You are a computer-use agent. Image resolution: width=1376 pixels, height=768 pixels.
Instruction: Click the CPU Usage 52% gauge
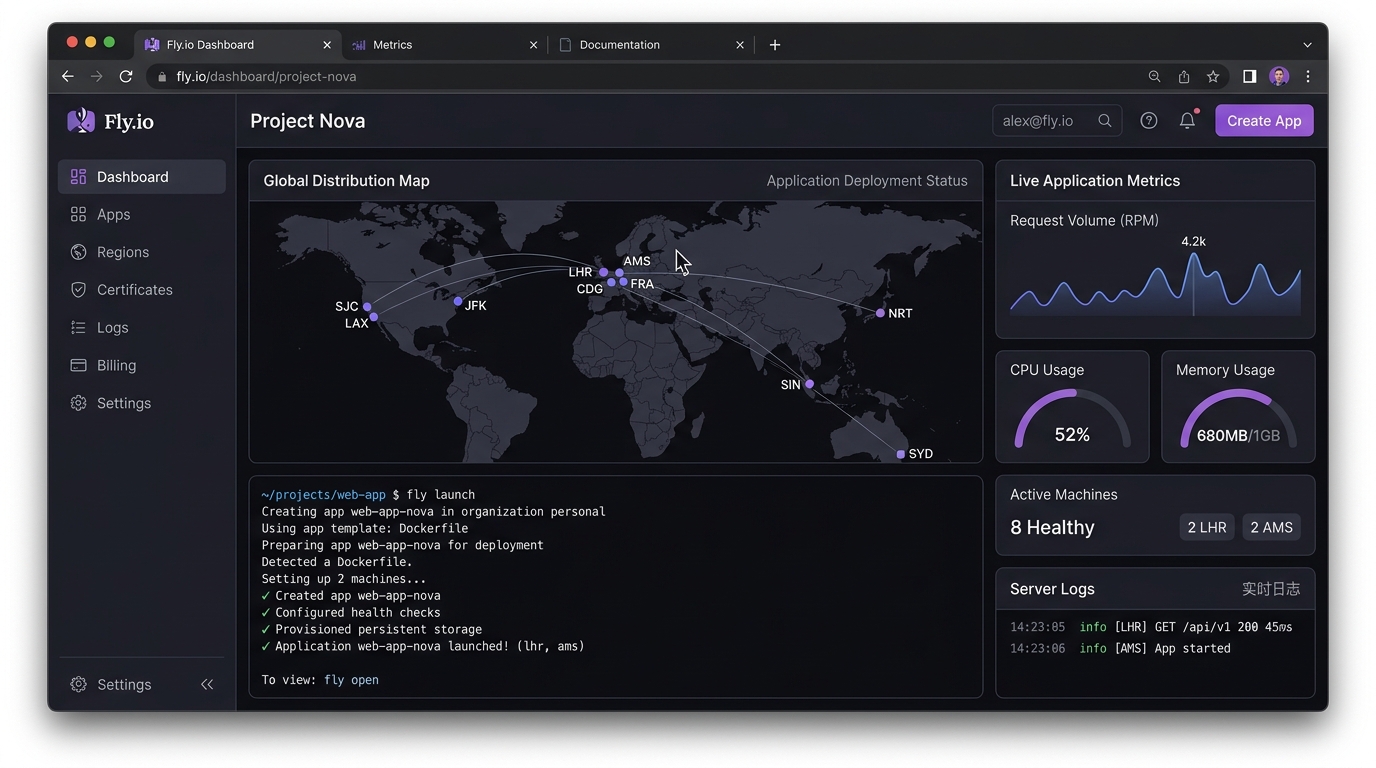(x=1072, y=418)
